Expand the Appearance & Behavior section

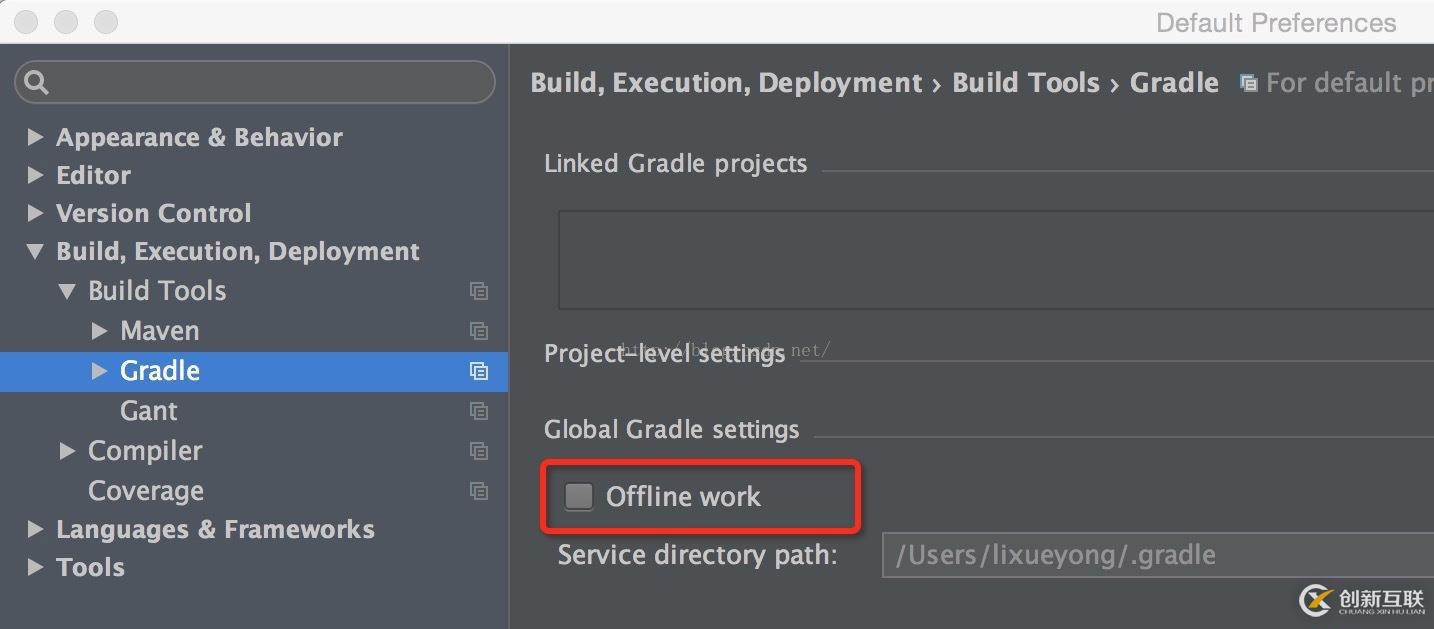[x=35, y=137]
